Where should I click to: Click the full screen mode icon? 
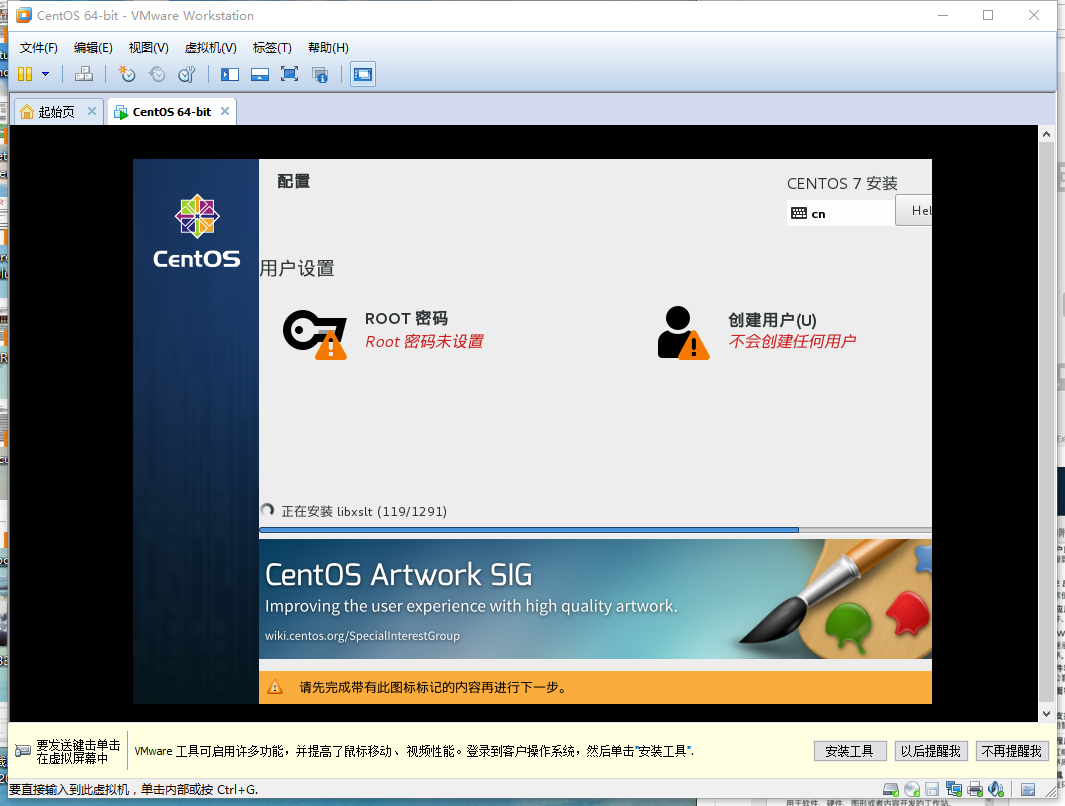[x=289, y=74]
